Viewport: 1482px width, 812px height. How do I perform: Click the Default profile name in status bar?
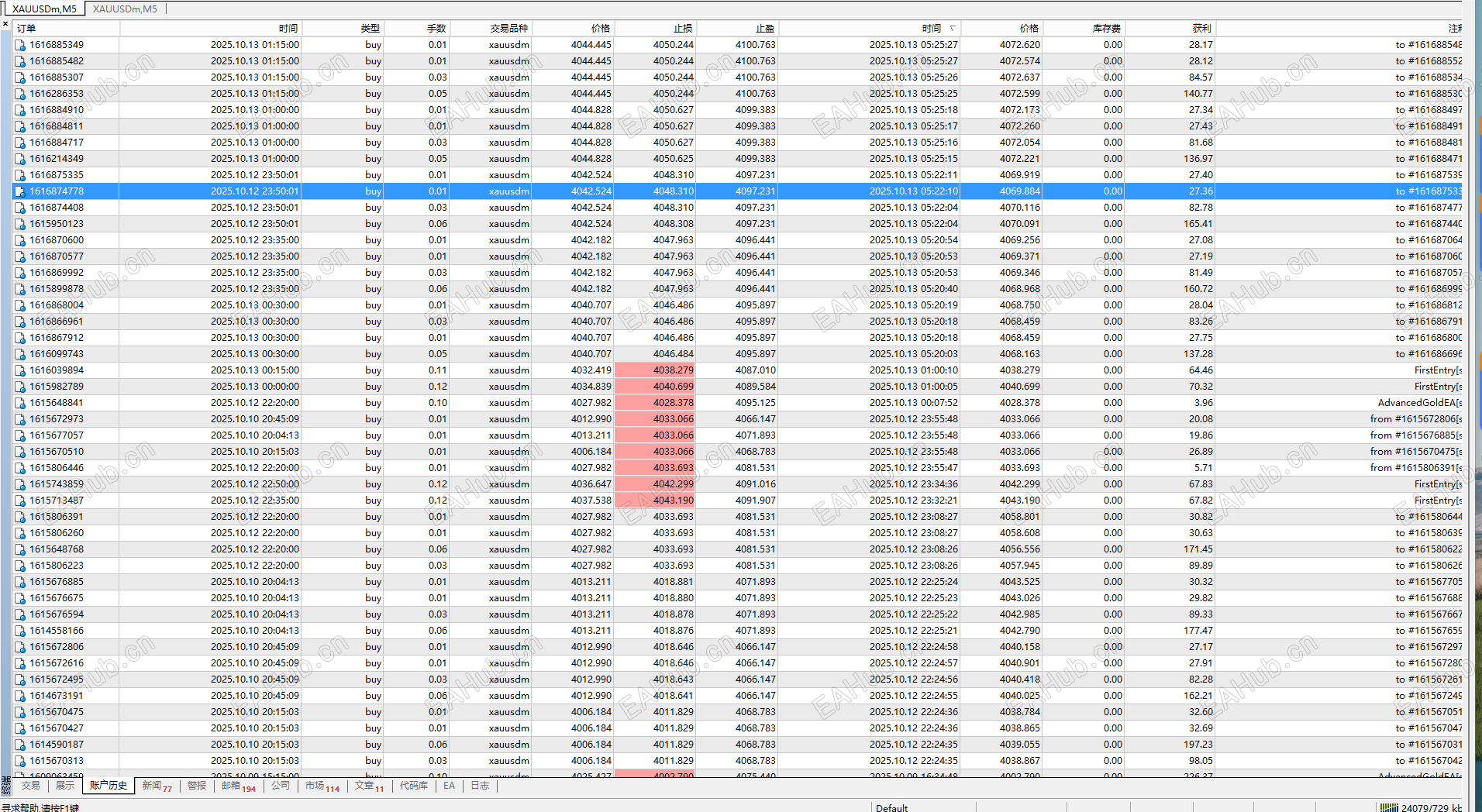(x=891, y=807)
